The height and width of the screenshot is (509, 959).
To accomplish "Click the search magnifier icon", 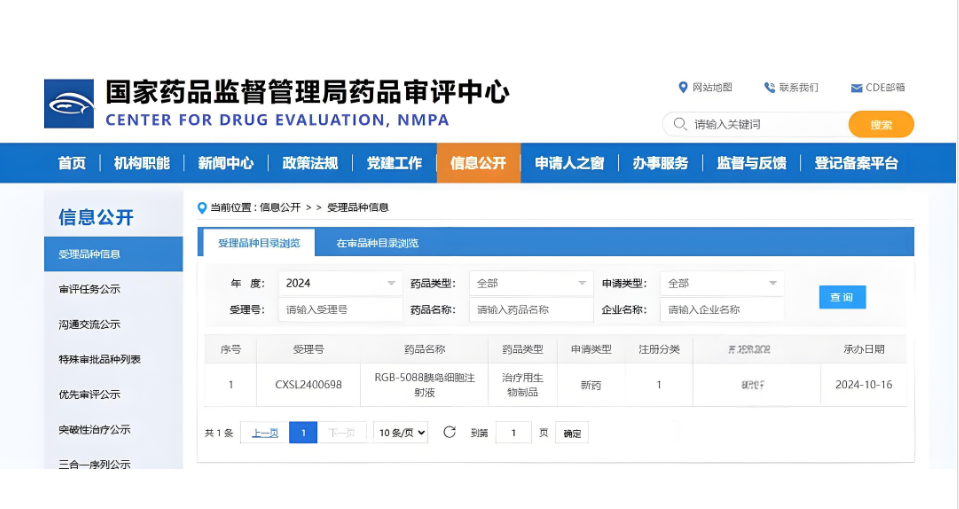I will pos(681,125).
